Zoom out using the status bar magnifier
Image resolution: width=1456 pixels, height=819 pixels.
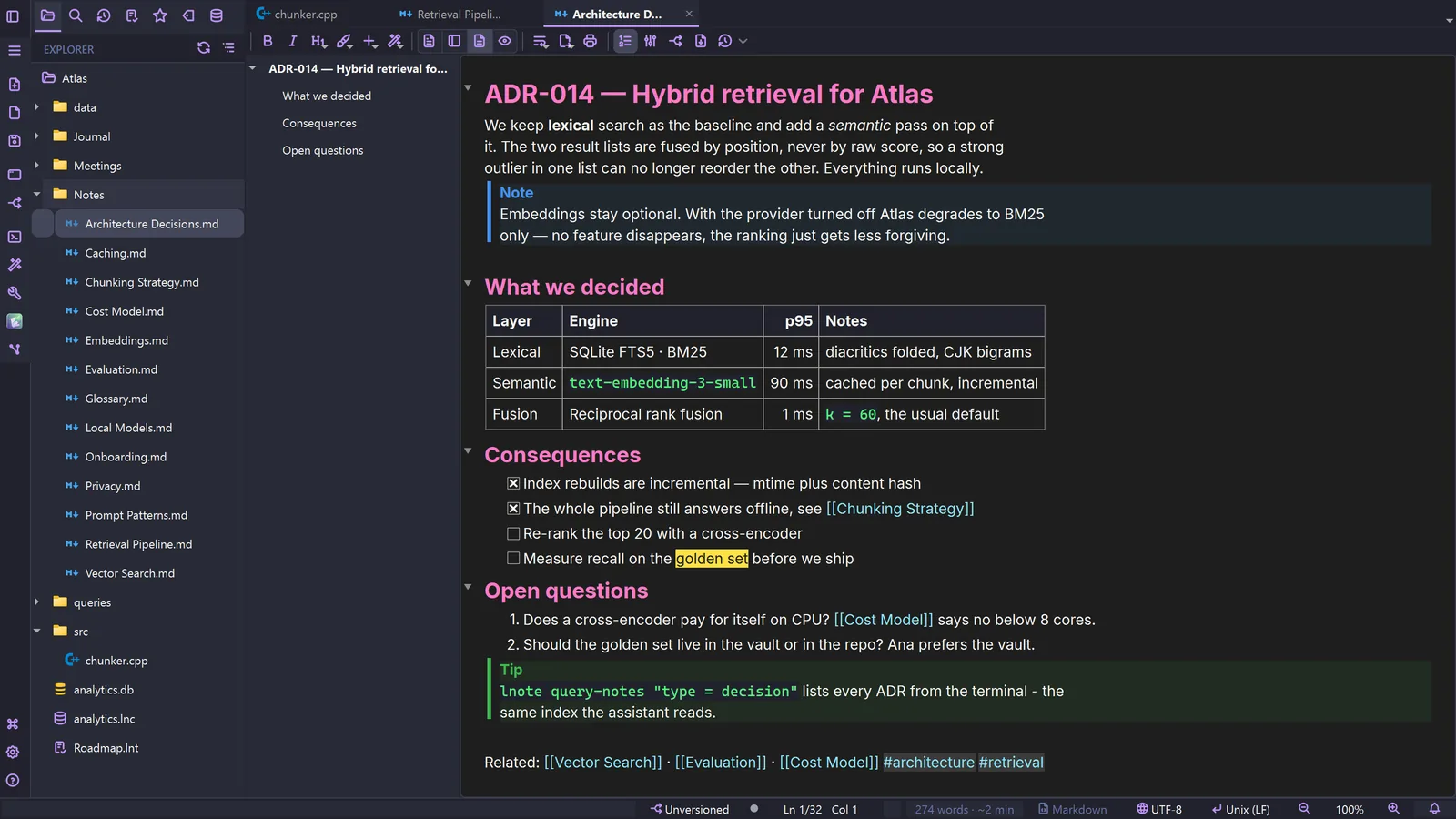[1304, 809]
